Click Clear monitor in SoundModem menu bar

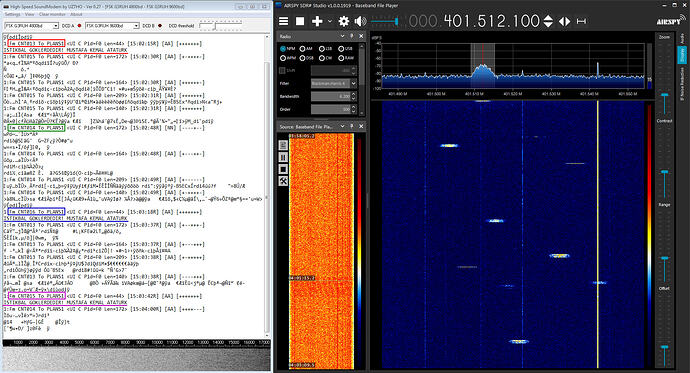tap(52, 15)
